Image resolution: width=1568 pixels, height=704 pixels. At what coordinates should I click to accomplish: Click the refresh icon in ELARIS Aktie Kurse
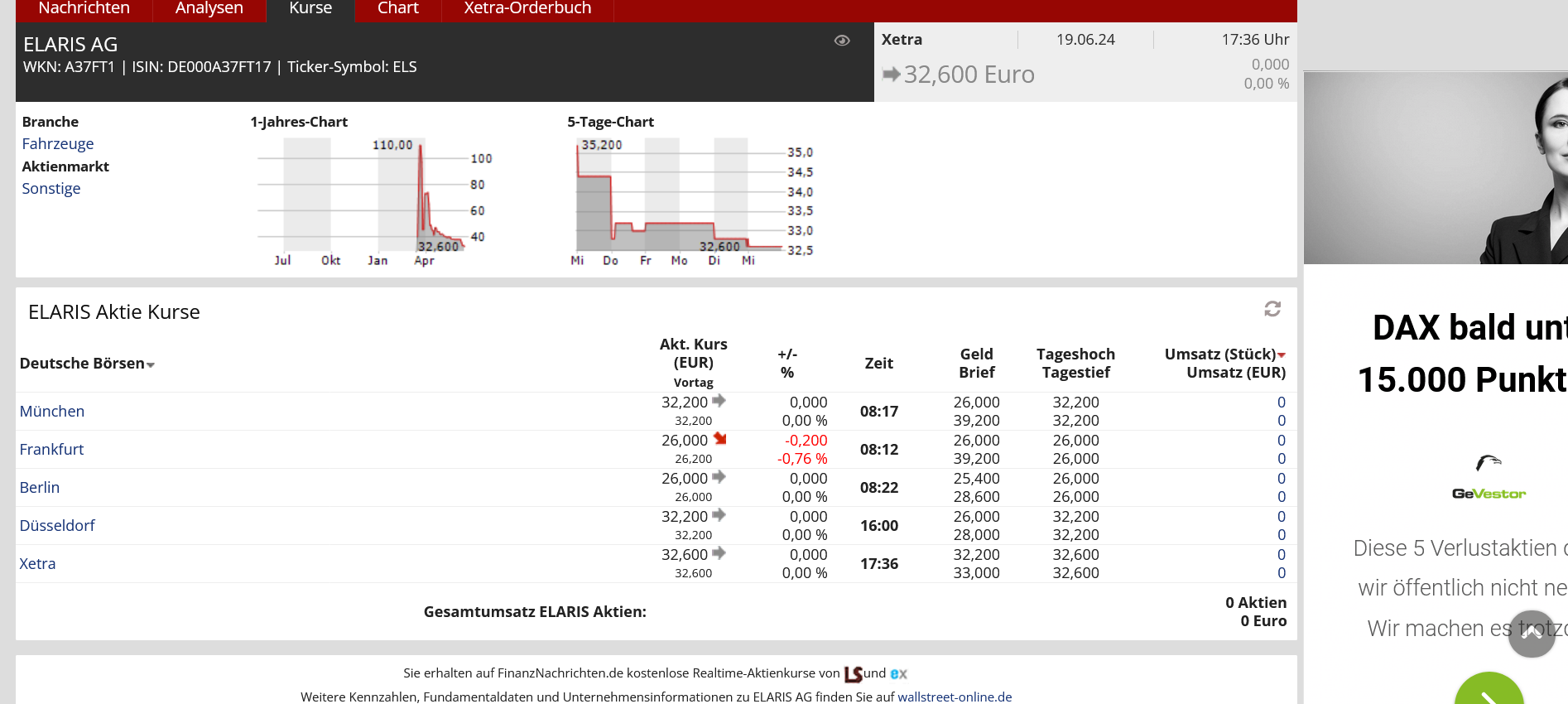click(x=1272, y=309)
